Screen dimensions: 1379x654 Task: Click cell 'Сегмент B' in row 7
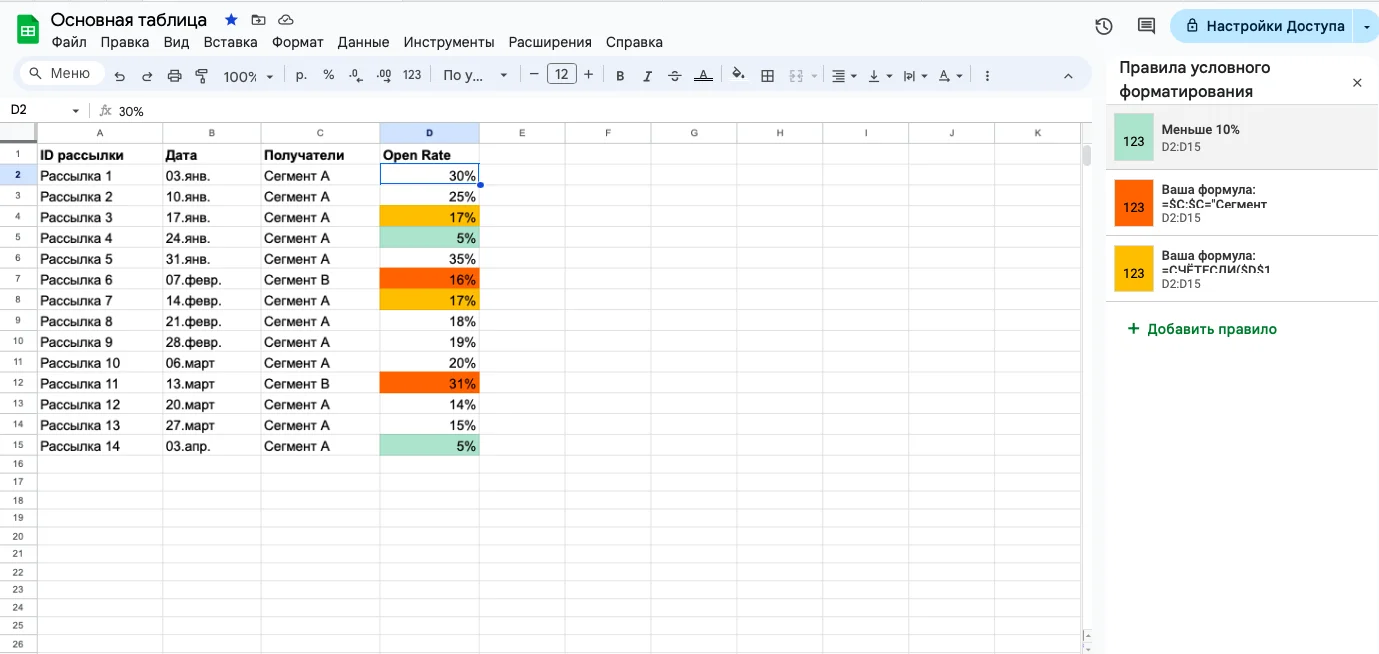point(320,280)
